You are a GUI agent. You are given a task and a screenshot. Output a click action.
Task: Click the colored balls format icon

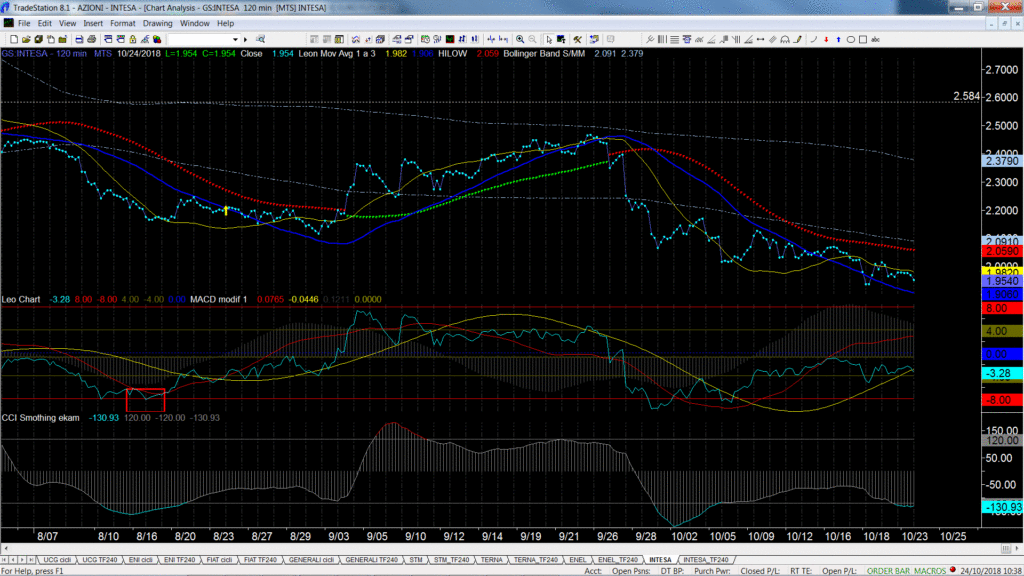coord(157,39)
